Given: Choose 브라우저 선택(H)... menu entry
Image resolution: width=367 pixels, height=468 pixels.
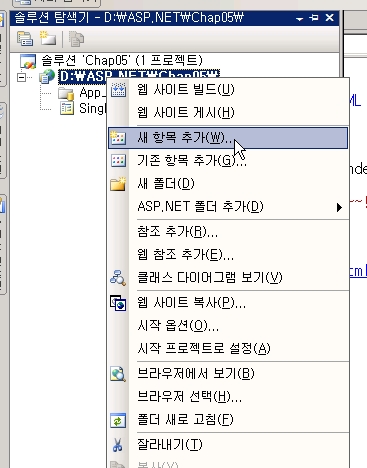Looking at the screenshot, I should 228,397.
